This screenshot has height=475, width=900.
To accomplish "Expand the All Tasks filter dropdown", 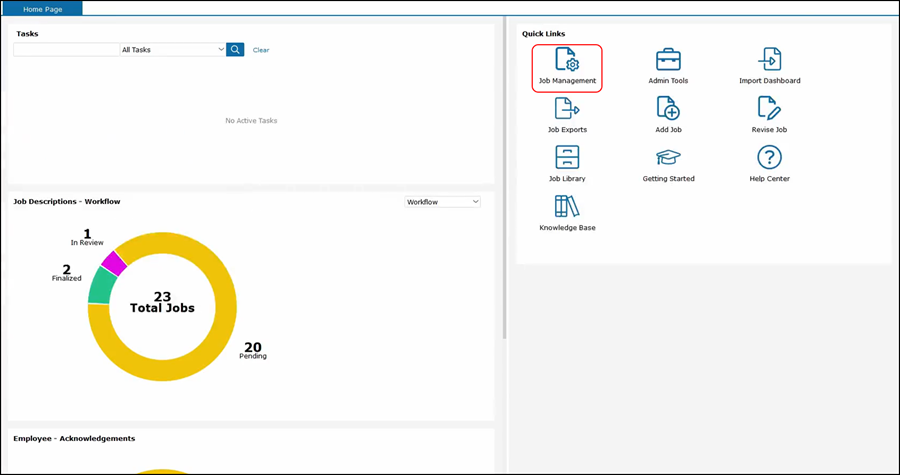I will (x=172, y=49).
